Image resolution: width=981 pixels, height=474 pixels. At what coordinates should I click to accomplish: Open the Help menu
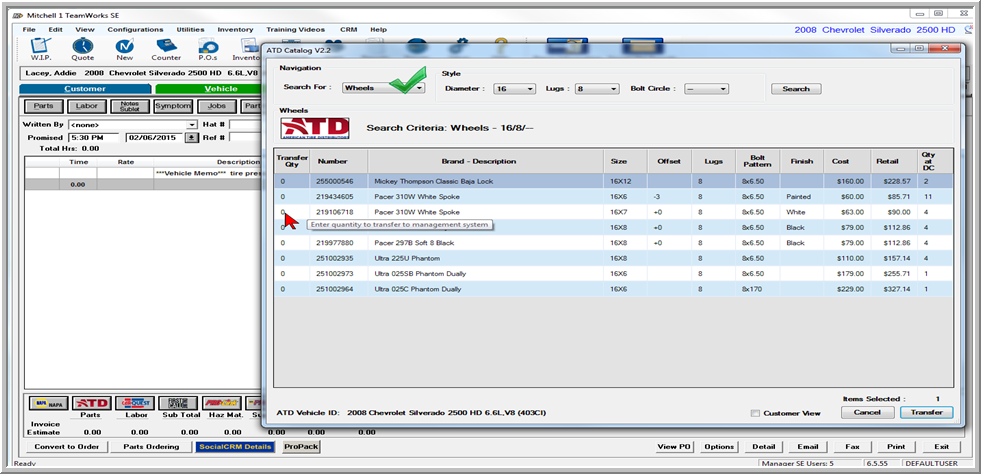tap(378, 29)
